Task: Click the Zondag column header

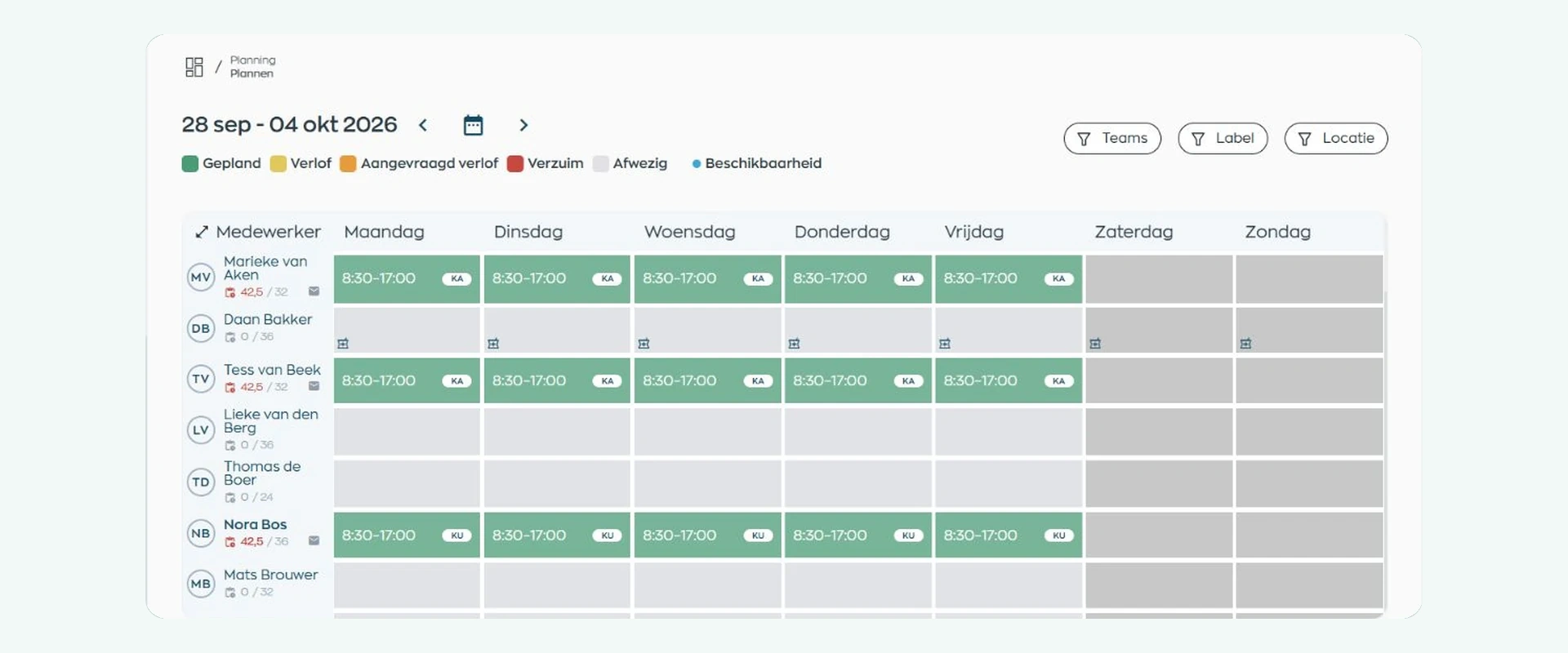Action: (x=1277, y=232)
